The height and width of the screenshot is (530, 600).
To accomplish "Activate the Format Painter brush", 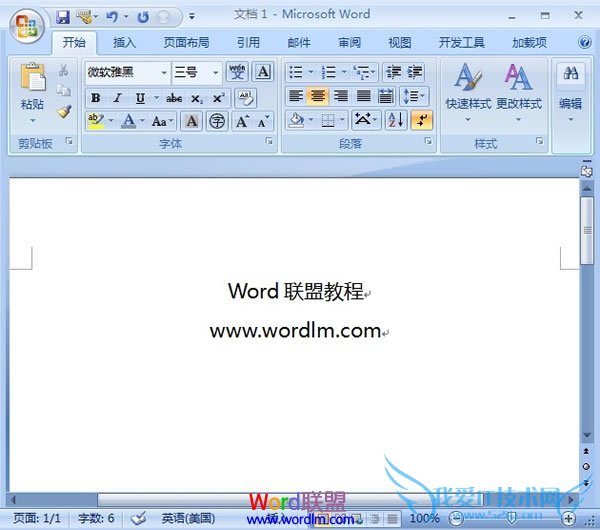I will coord(64,111).
